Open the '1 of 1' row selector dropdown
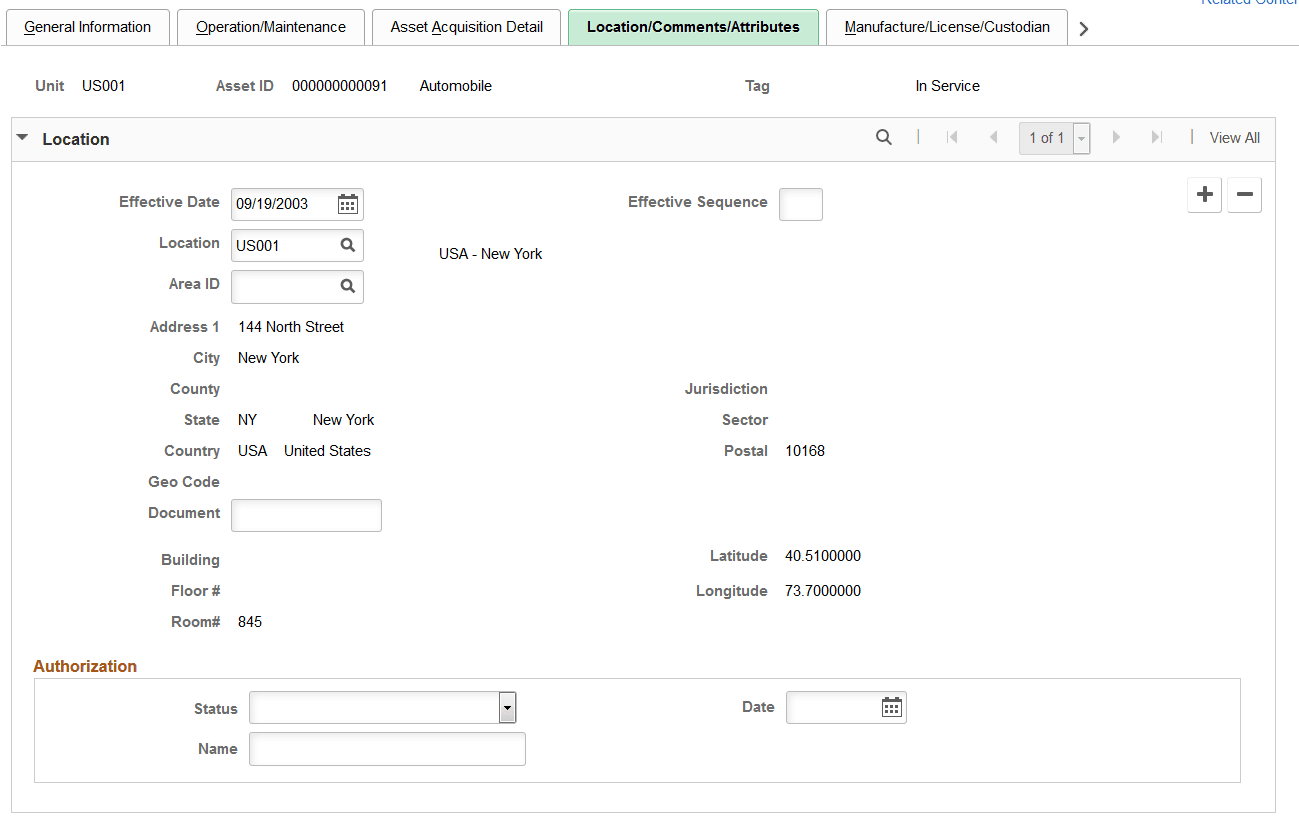The width and height of the screenshot is (1299, 823). tap(1080, 138)
